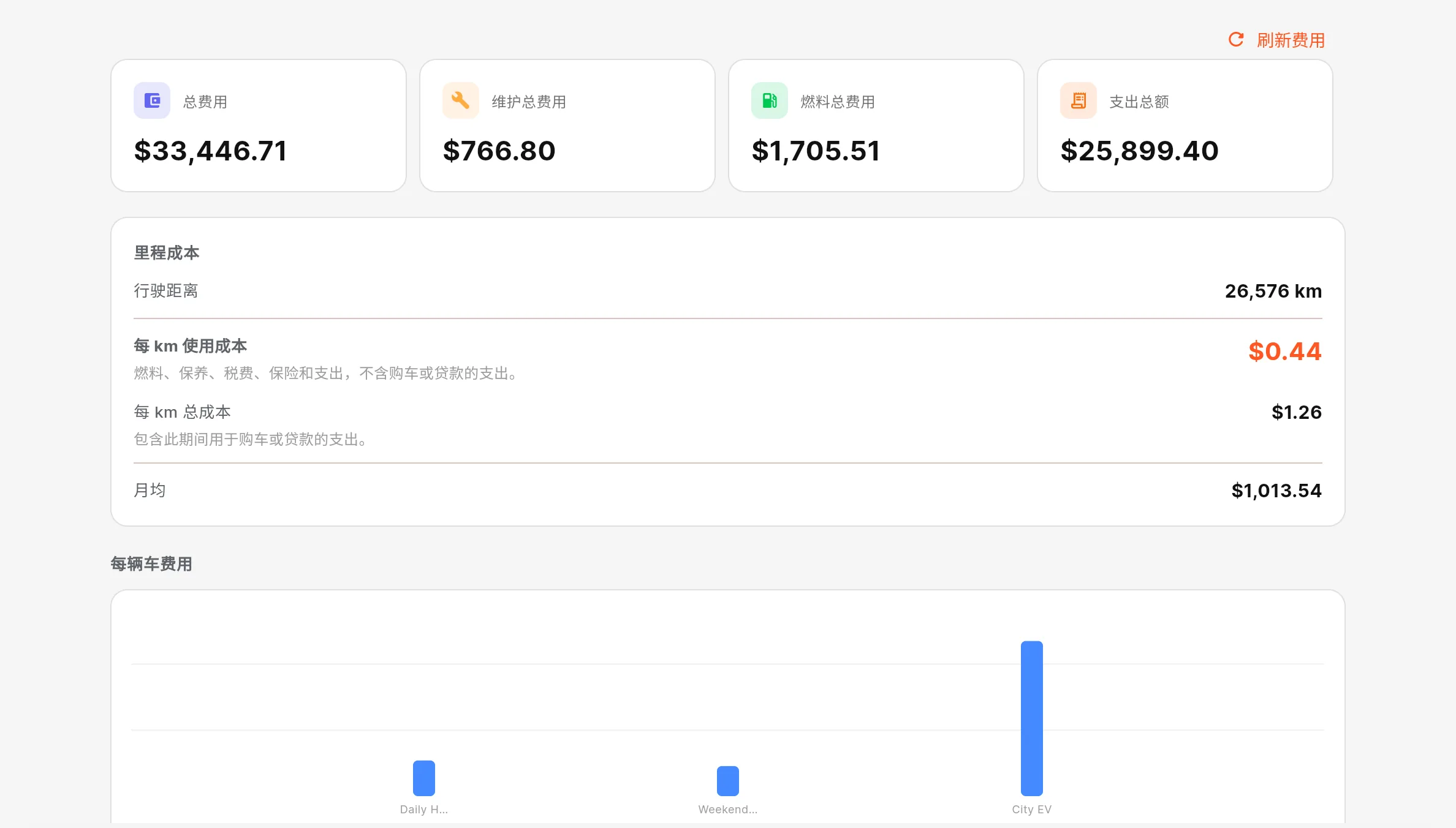
Task: Click the refresh circular arrow icon
Action: (x=1236, y=40)
